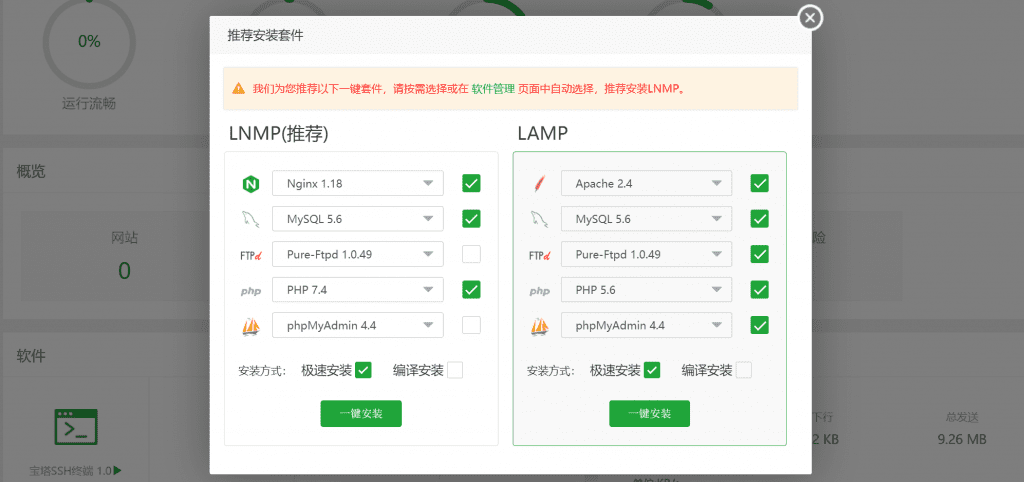This screenshot has height=482, width=1024.
Task: Expand phpMyAdmin 4.4 dropdown in LNMP
Action: pyautogui.click(x=357, y=325)
